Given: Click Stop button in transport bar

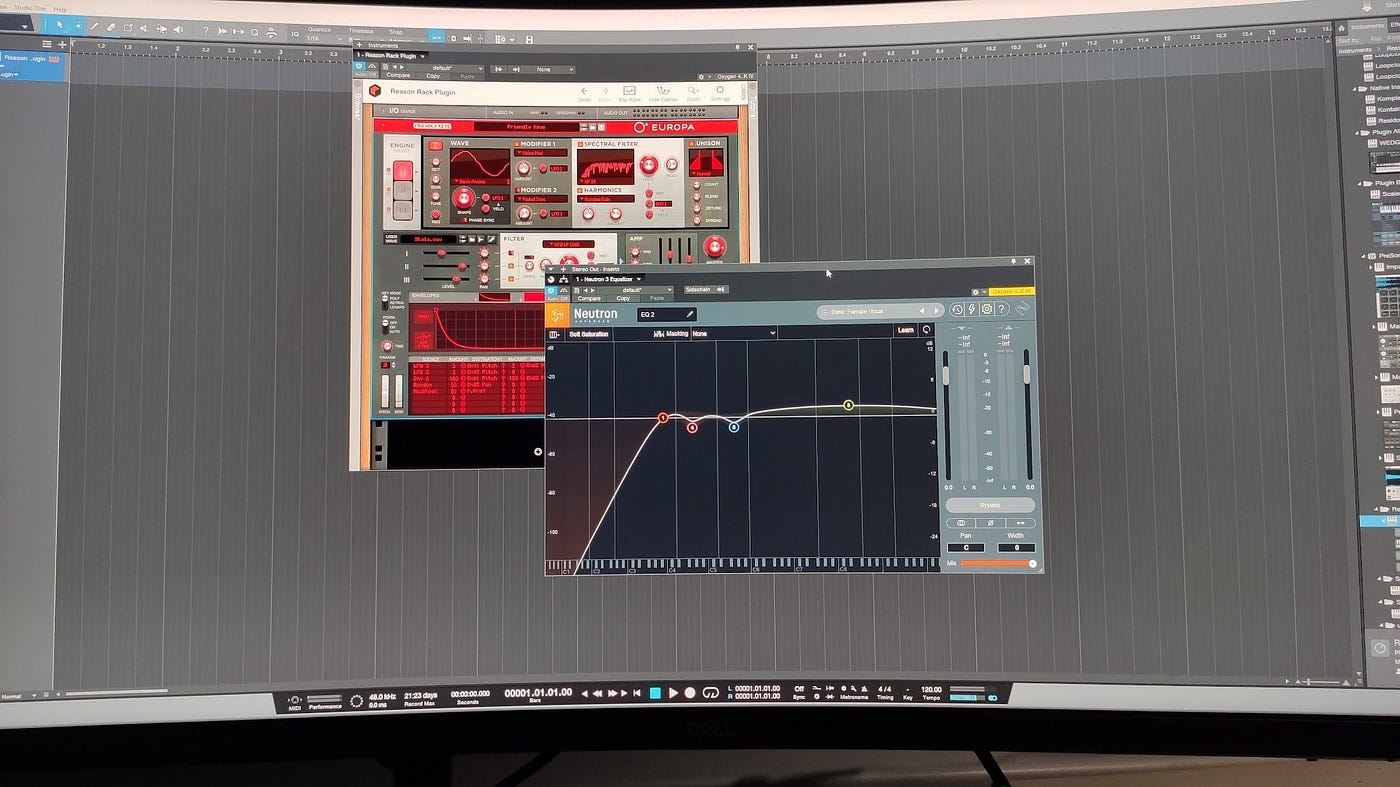Looking at the screenshot, I should 655,693.
